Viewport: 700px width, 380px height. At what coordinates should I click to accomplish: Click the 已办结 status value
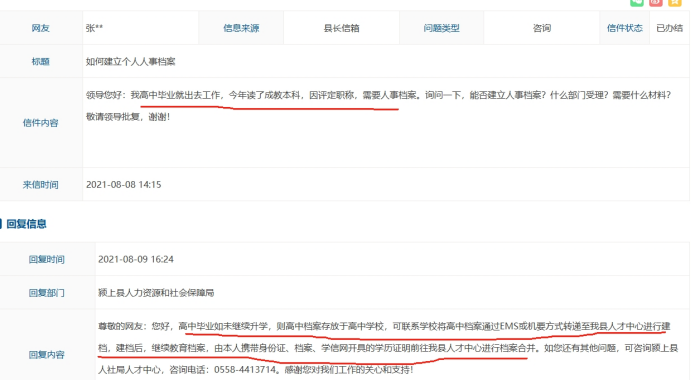tap(669, 28)
